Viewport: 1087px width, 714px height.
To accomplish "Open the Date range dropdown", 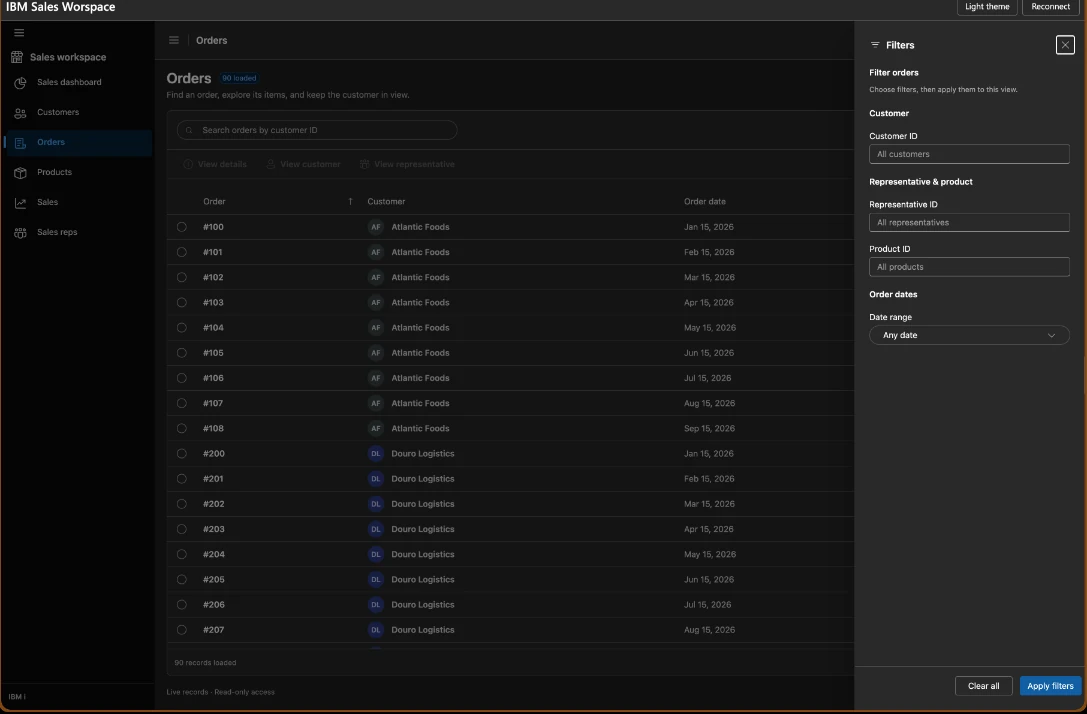I will (968, 335).
